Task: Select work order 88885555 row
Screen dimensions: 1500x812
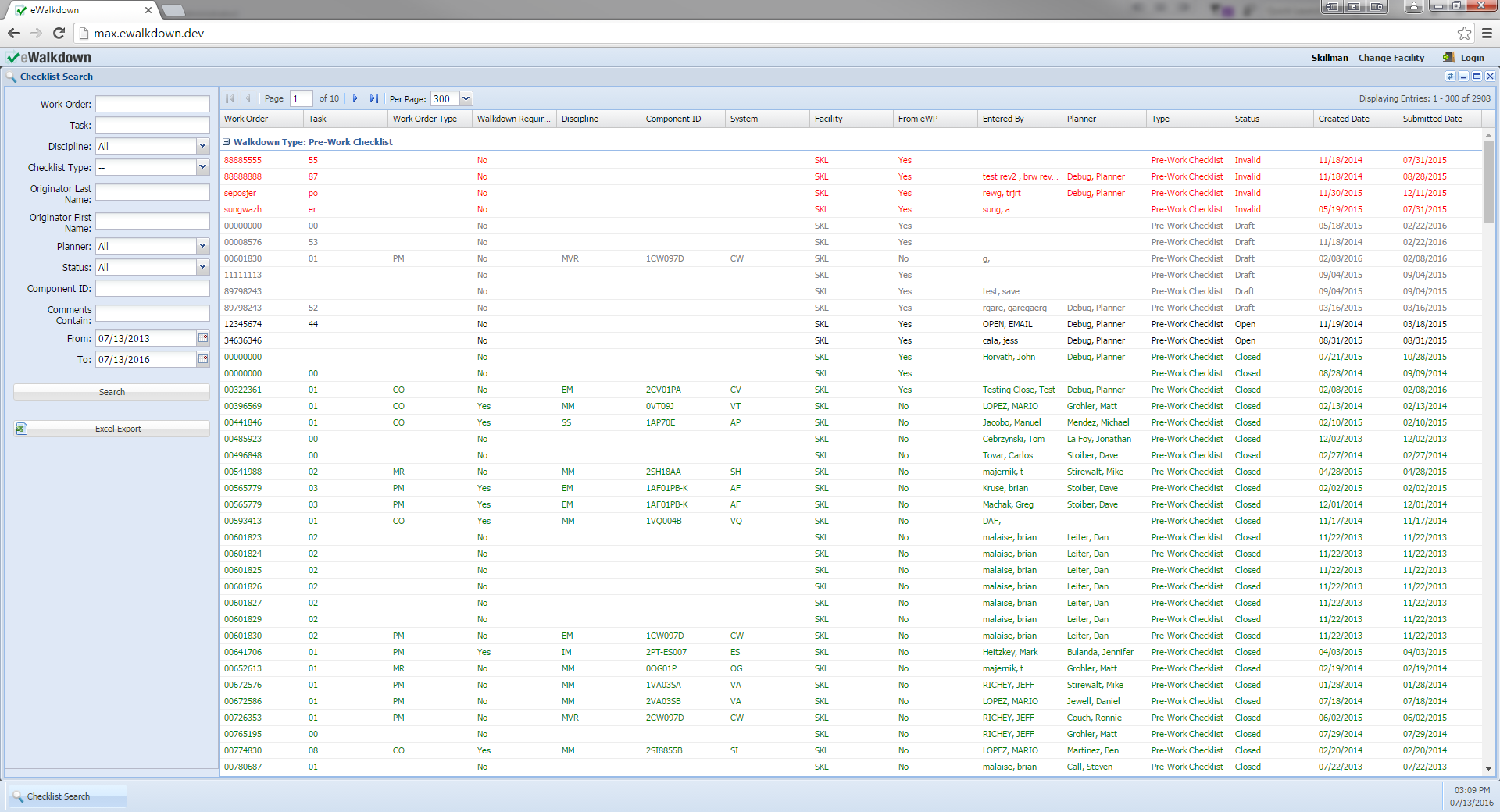Action: [851, 160]
